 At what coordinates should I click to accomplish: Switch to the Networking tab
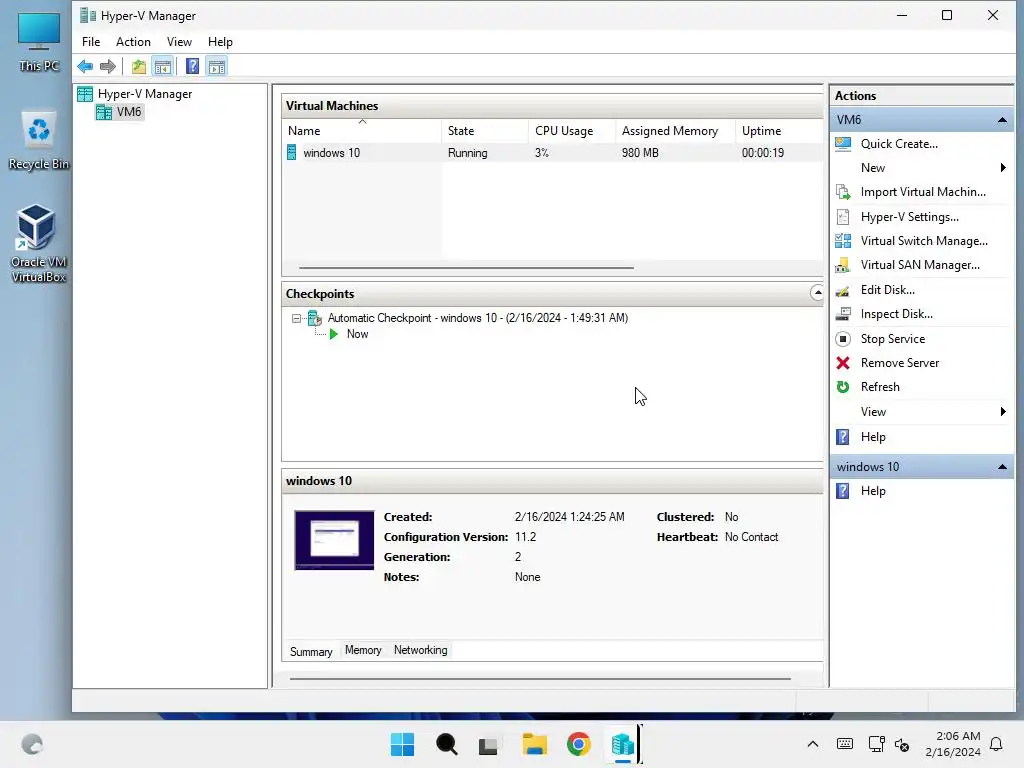pos(421,650)
